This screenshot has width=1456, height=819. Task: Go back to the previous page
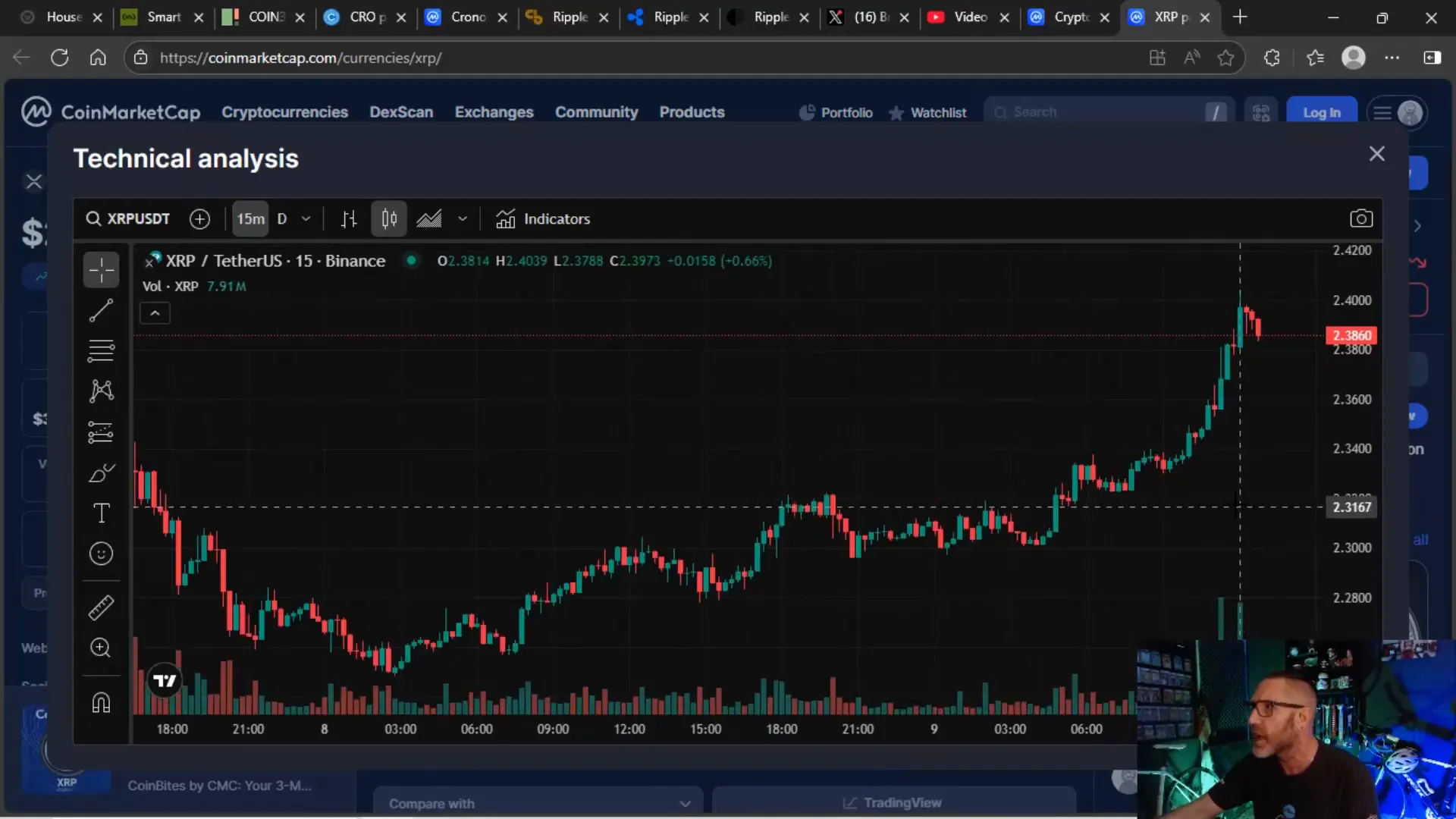point(21,58)
